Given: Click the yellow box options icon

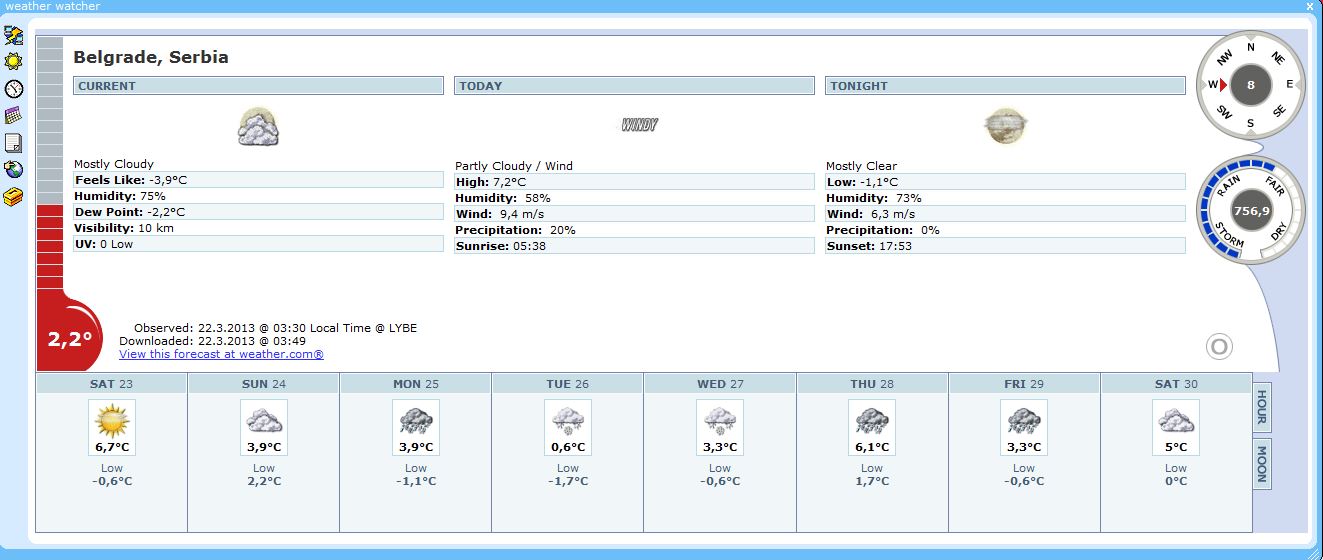Looking at the screenshot, I should [x=13, y=197].
